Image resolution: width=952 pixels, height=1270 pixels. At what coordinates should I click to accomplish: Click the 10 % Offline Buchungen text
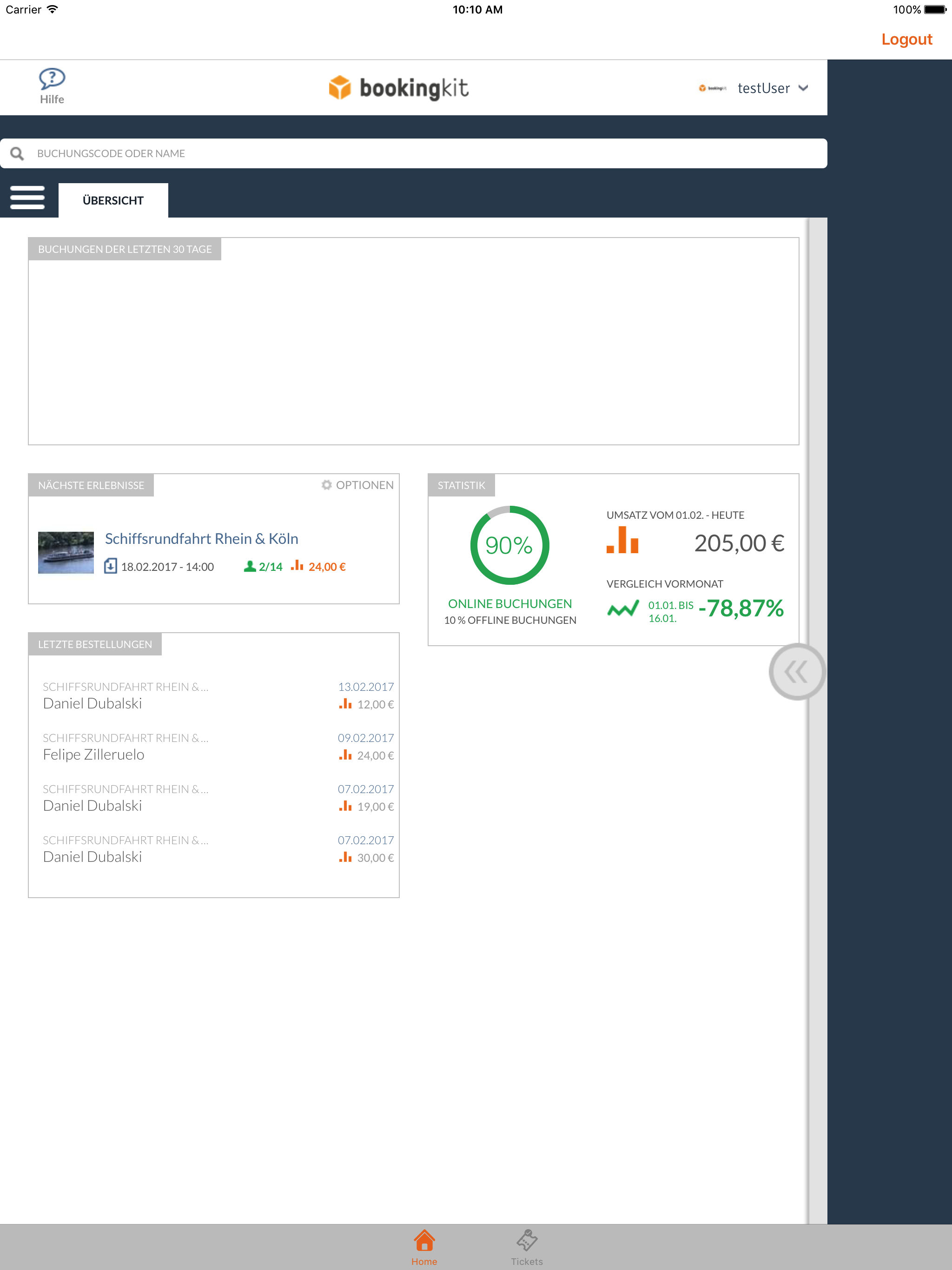tap(510, 620)
